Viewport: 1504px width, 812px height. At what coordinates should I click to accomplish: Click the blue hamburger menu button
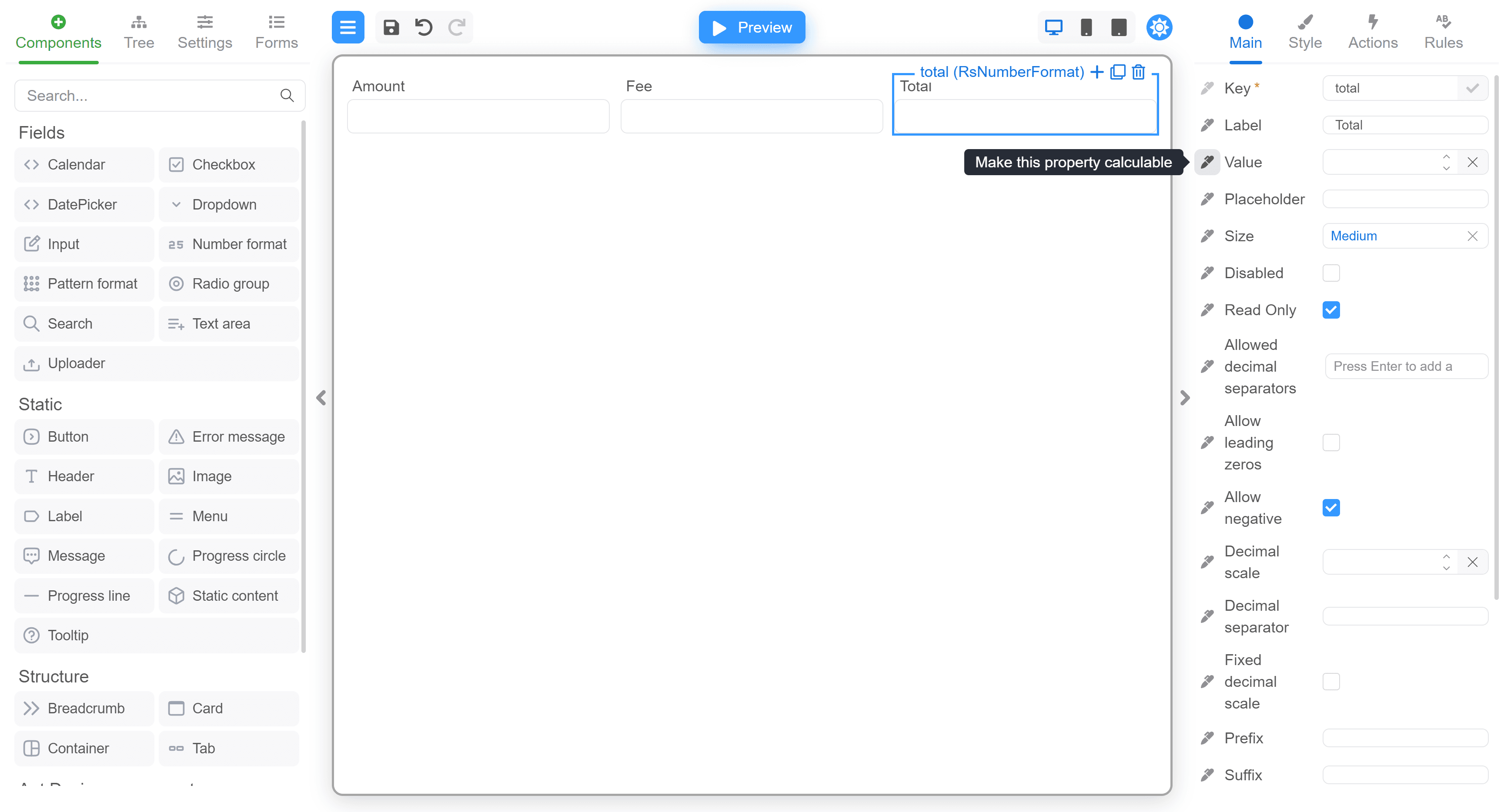[348, 27]
